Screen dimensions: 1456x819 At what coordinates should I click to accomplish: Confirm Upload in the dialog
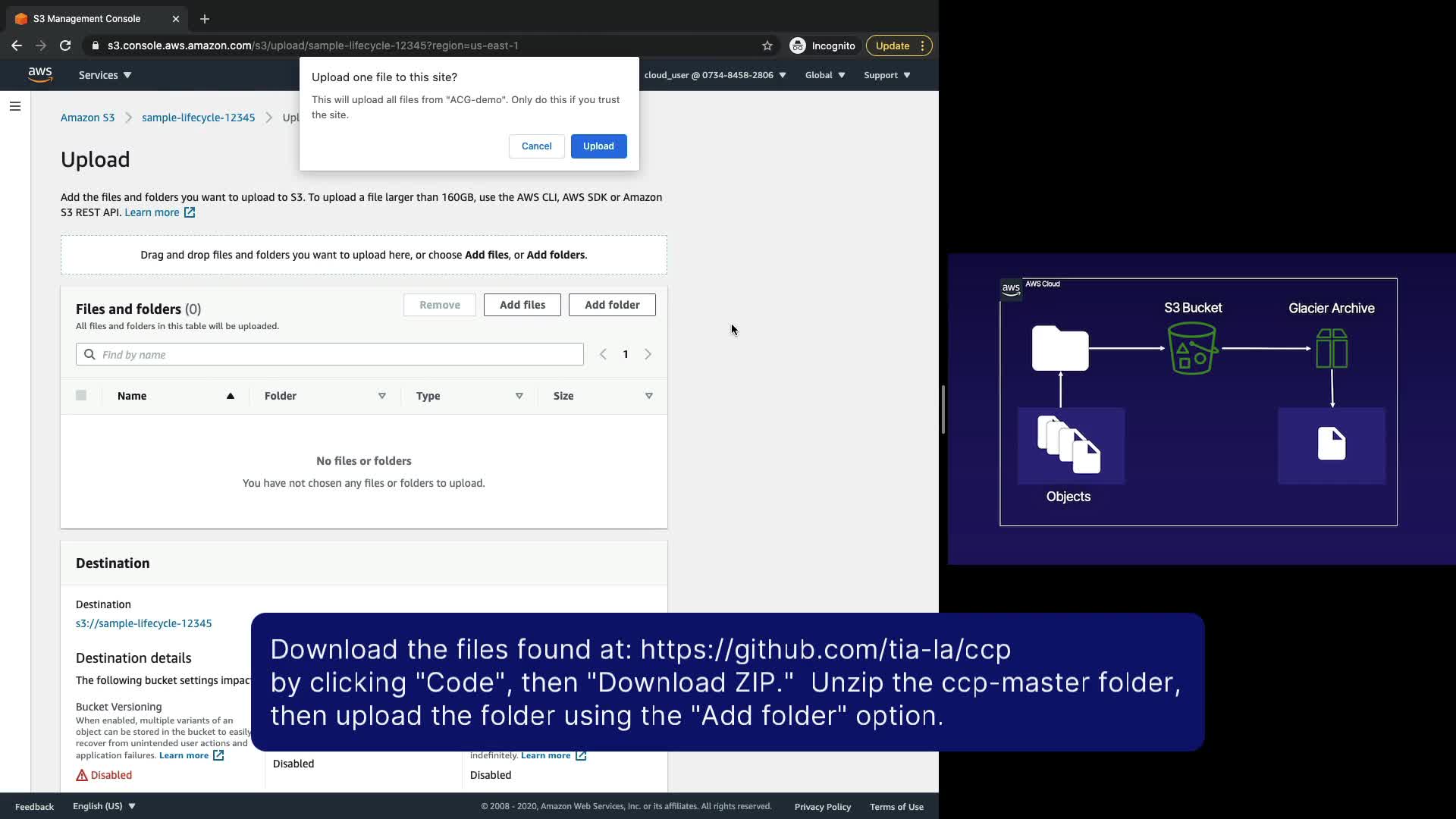pyautogui.click(x=598, y=146)
